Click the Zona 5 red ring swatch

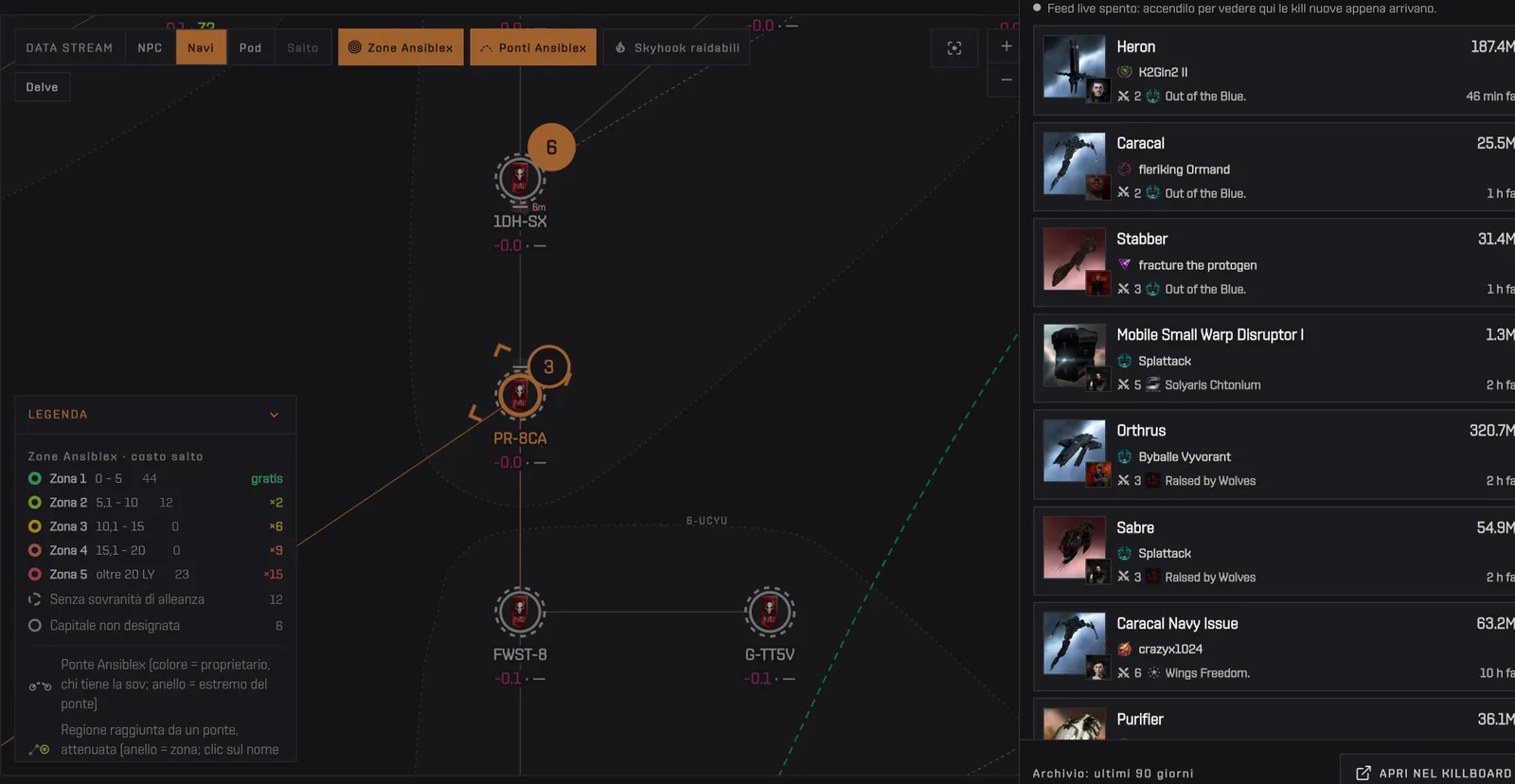coord(35,574)
